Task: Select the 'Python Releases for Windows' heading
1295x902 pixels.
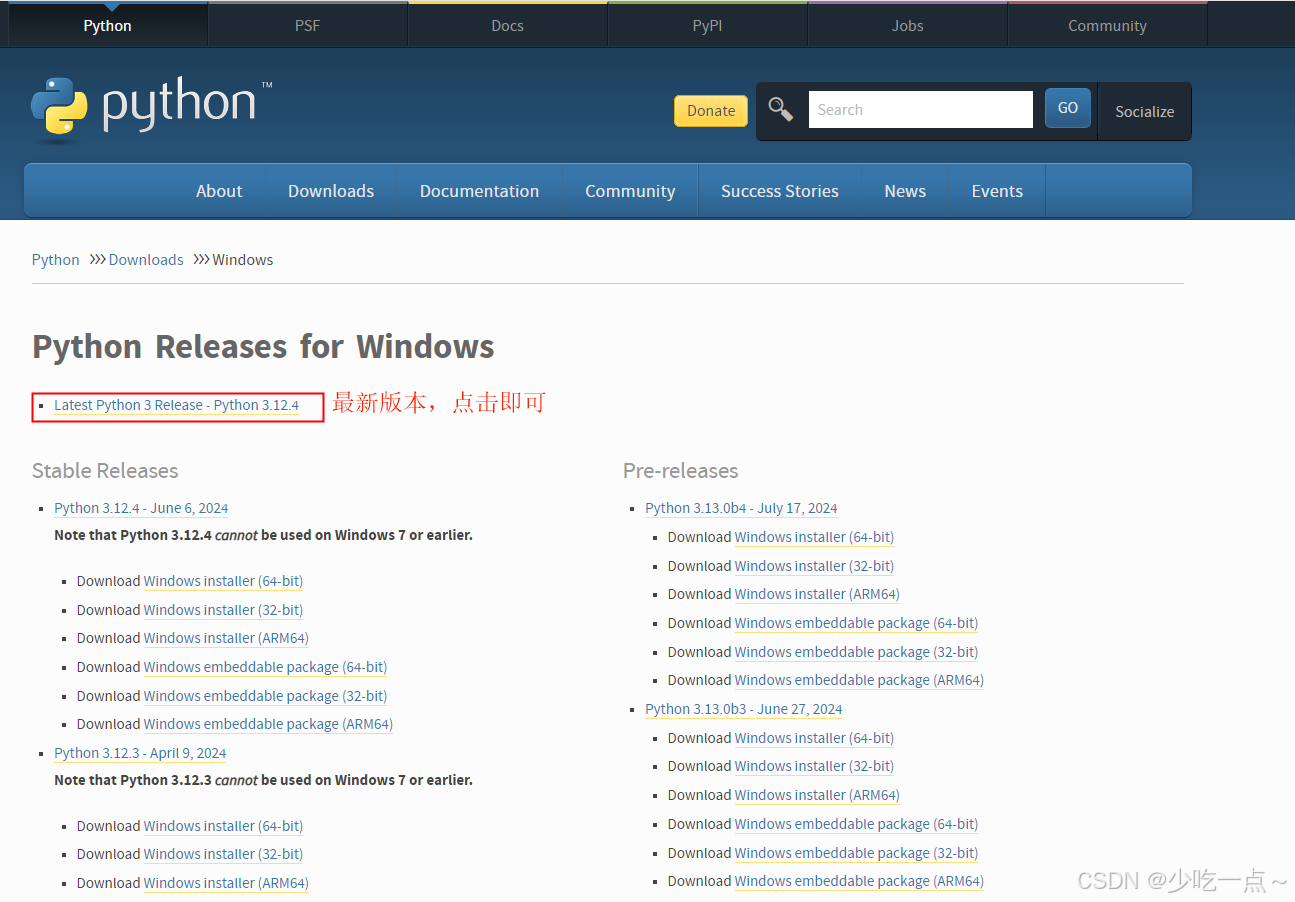Action: click(263, 347)
